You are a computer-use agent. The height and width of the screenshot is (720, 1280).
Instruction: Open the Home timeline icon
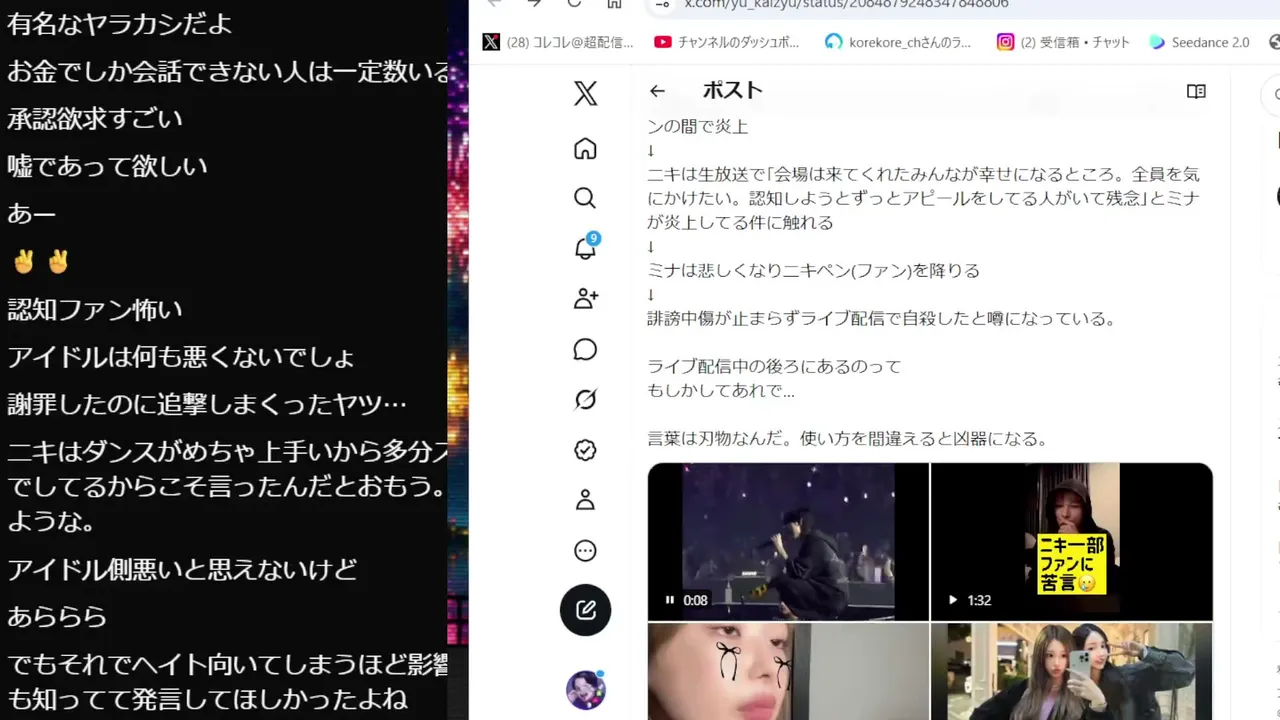click(586, 148)
